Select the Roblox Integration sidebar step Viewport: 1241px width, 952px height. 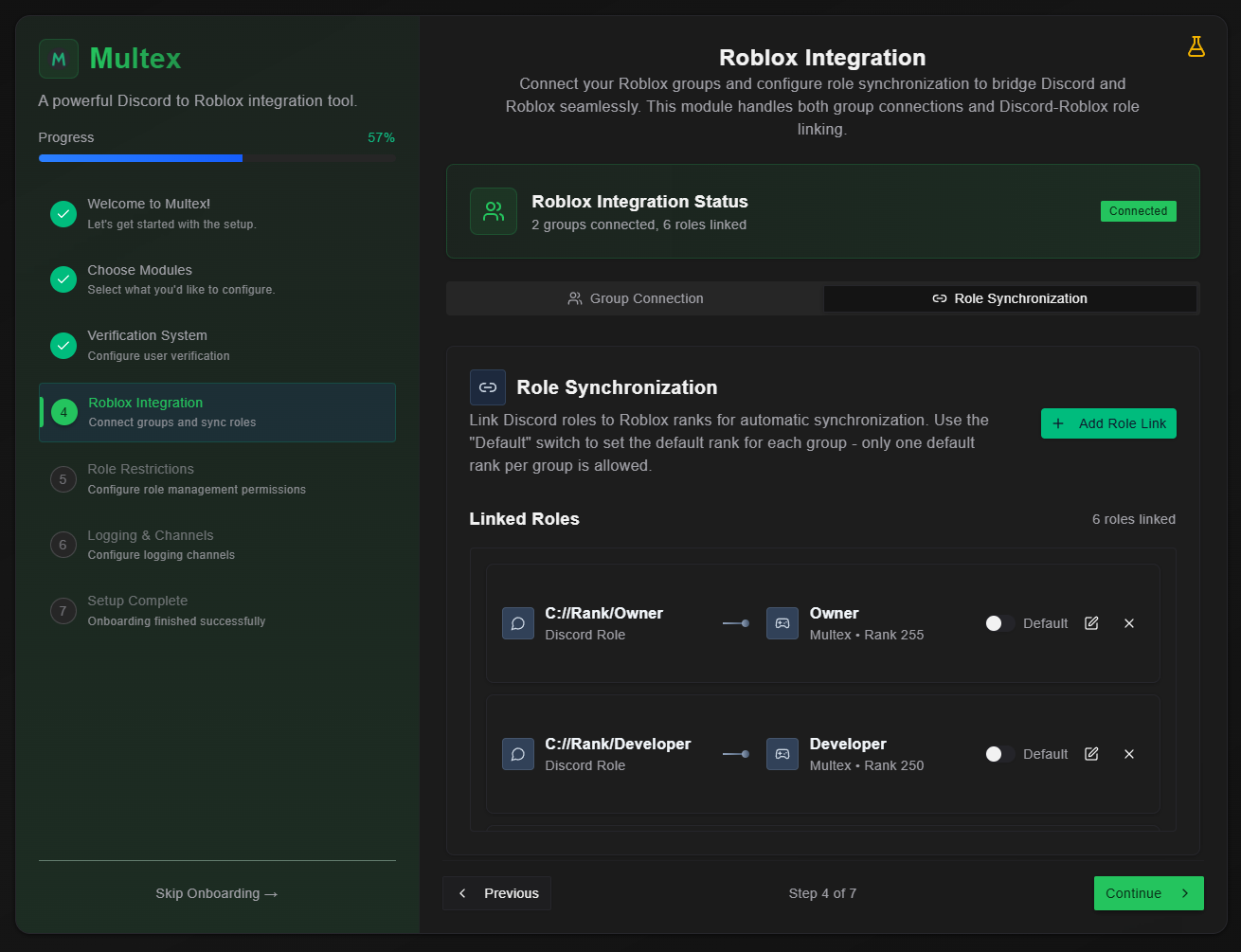[217, 412]
